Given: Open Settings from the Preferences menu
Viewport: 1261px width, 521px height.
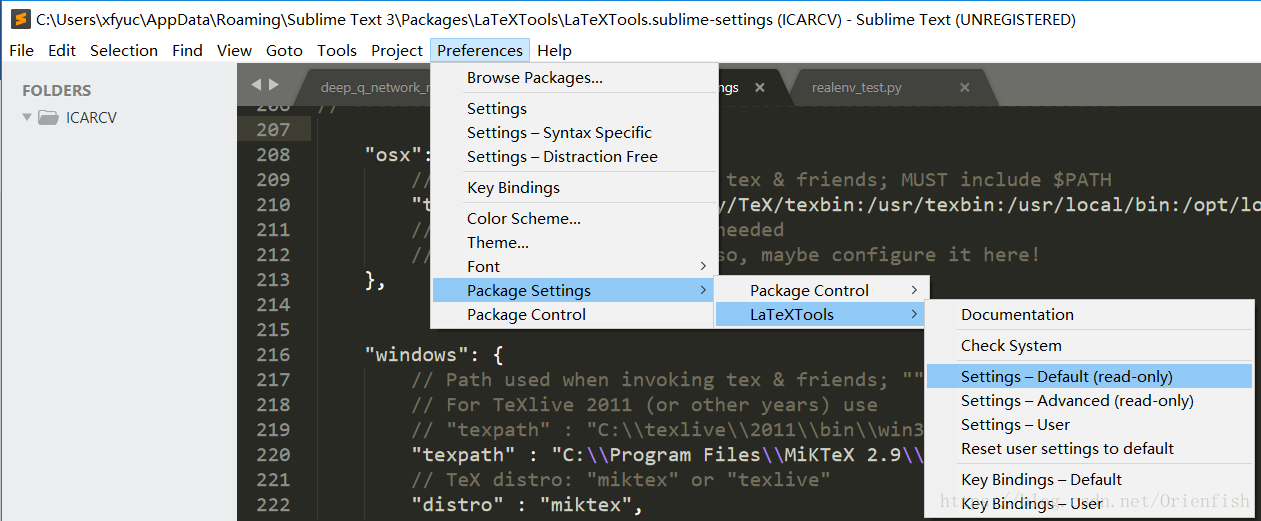Looking at the screenshot, I should point(574,108).
